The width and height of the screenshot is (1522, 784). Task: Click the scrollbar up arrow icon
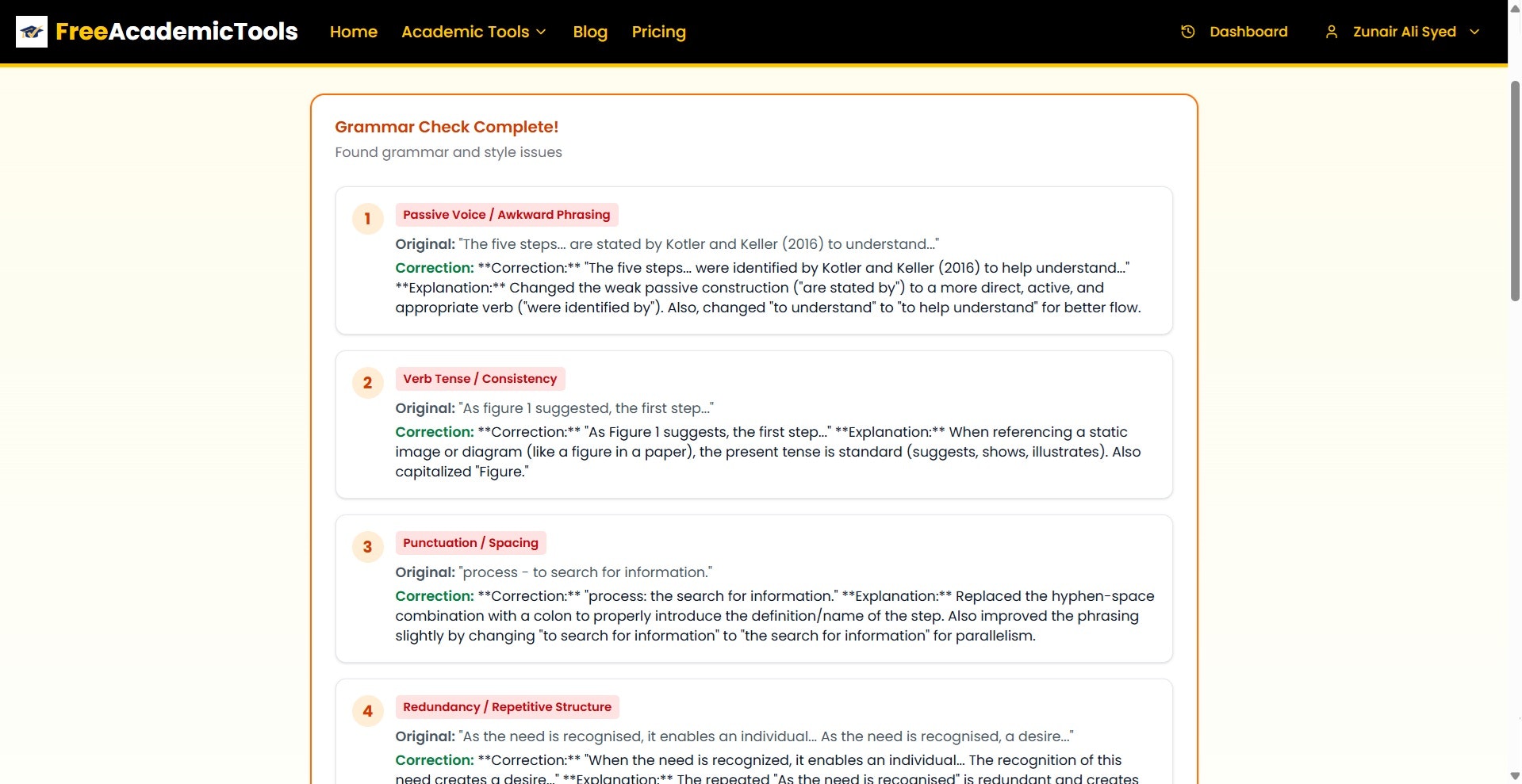click(x=1513, y=6)
